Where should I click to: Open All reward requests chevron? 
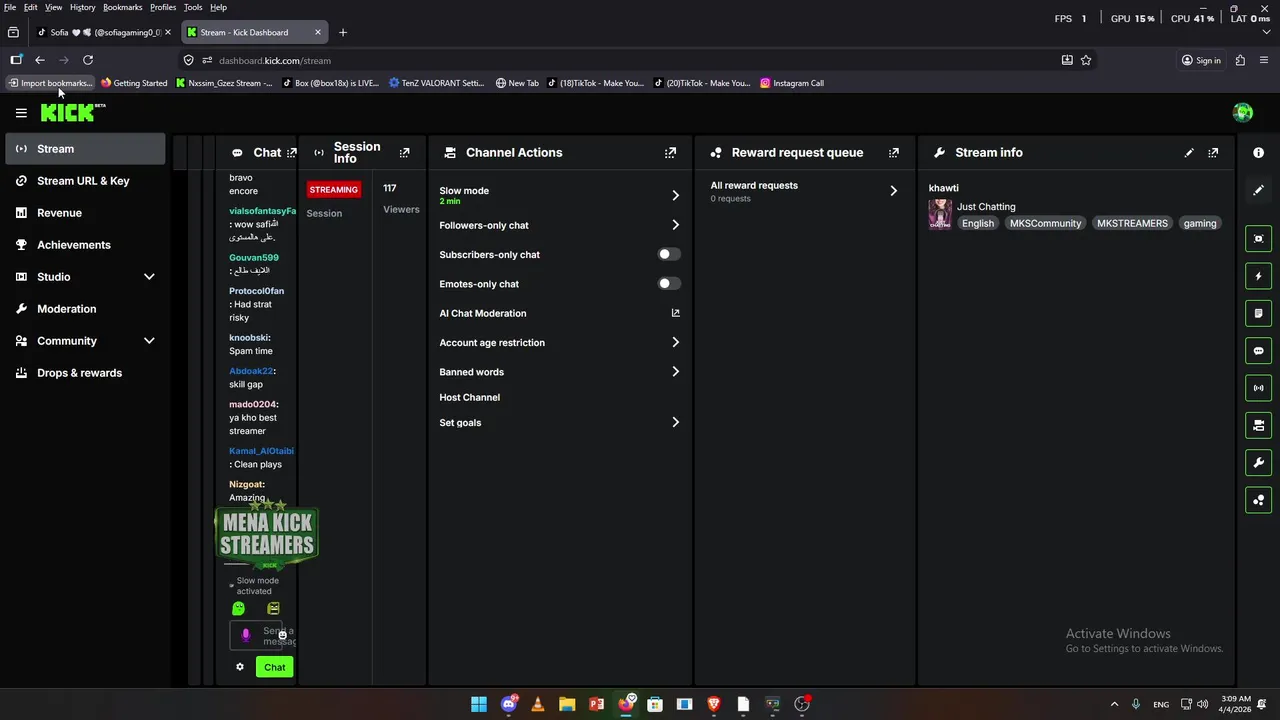pos(893,190)
